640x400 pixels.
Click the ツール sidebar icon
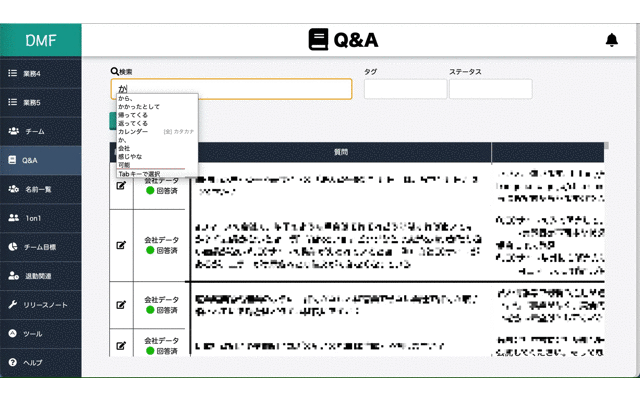13,333
